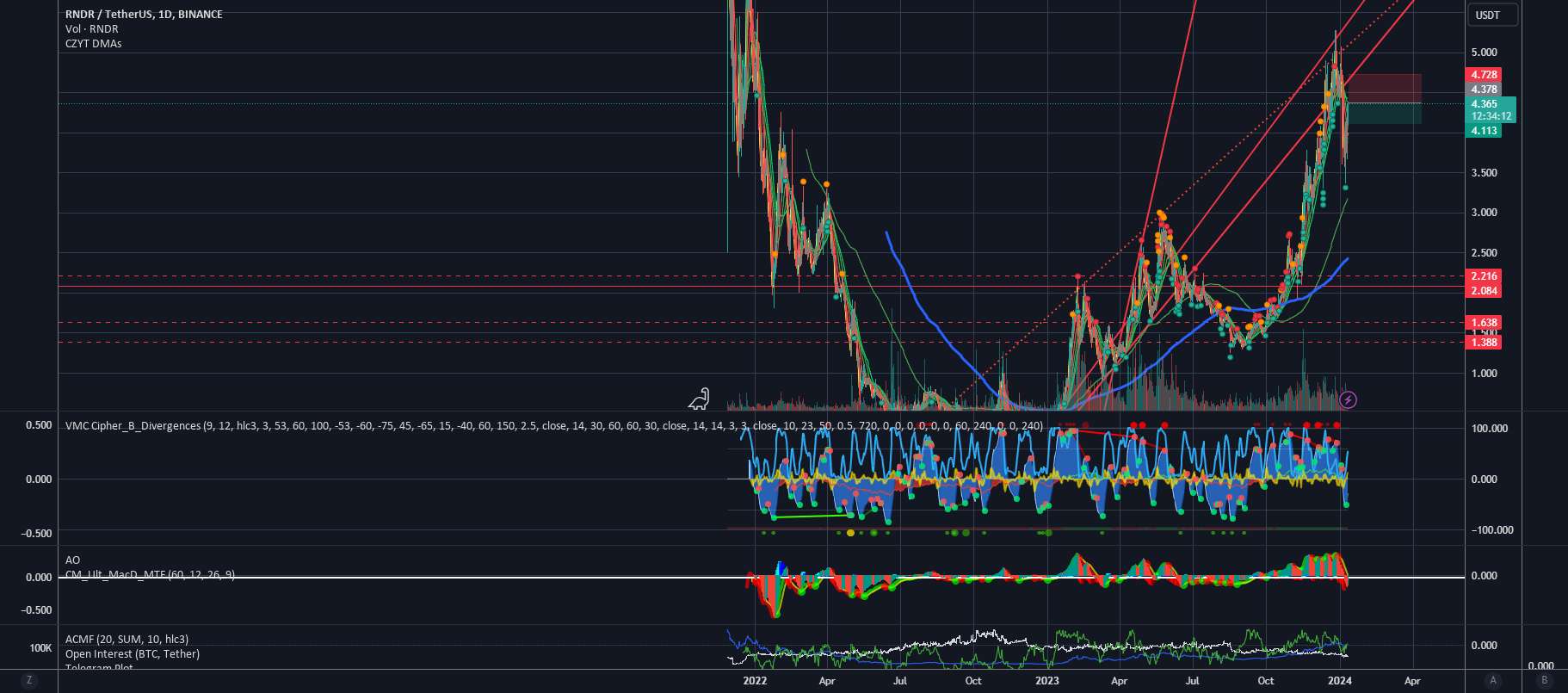Open the USDT currency selector
Image resolution: width=1568 pixels, height=693 pixels.
(1491, 15)
